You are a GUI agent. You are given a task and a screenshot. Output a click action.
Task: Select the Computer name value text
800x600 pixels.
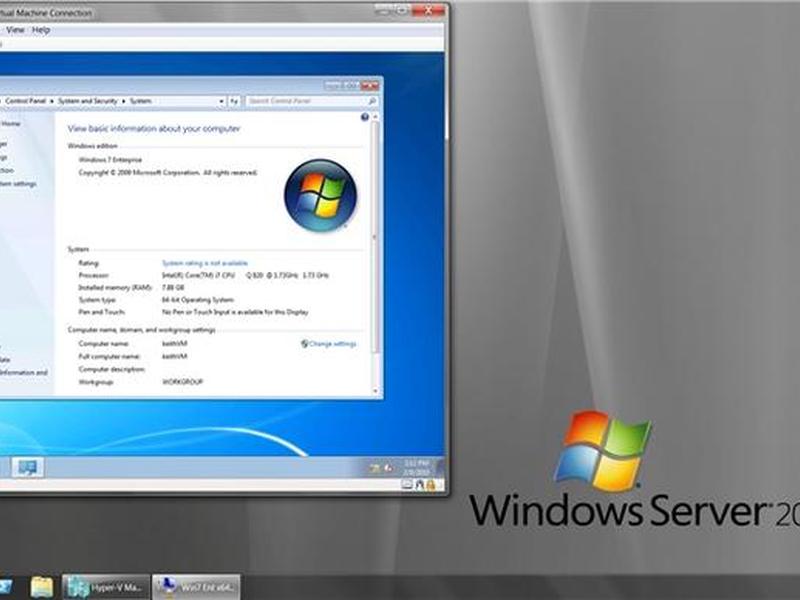(x=174, y=344)
